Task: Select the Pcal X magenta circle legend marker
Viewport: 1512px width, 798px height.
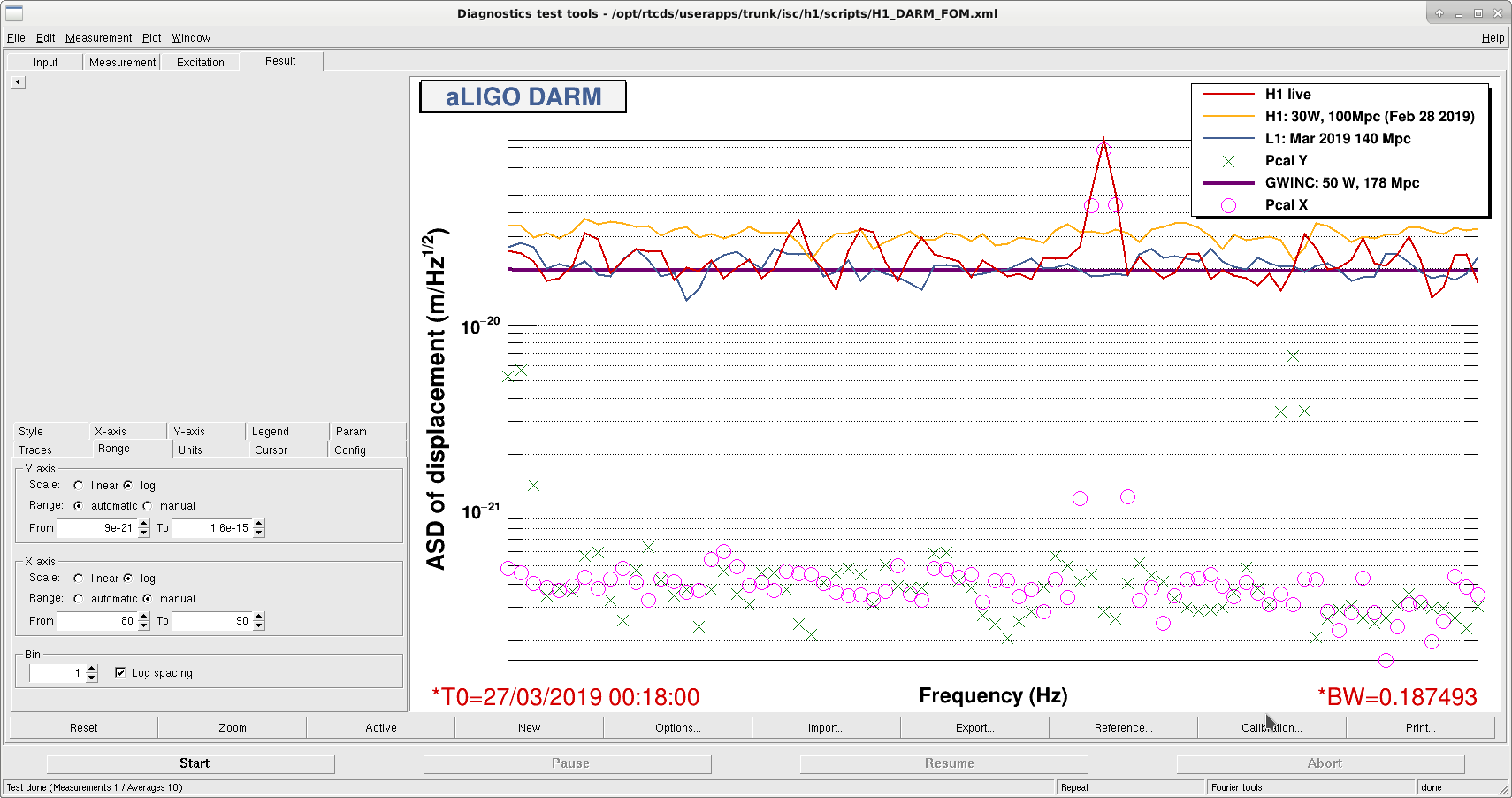Action: [x=1229, y=205]
